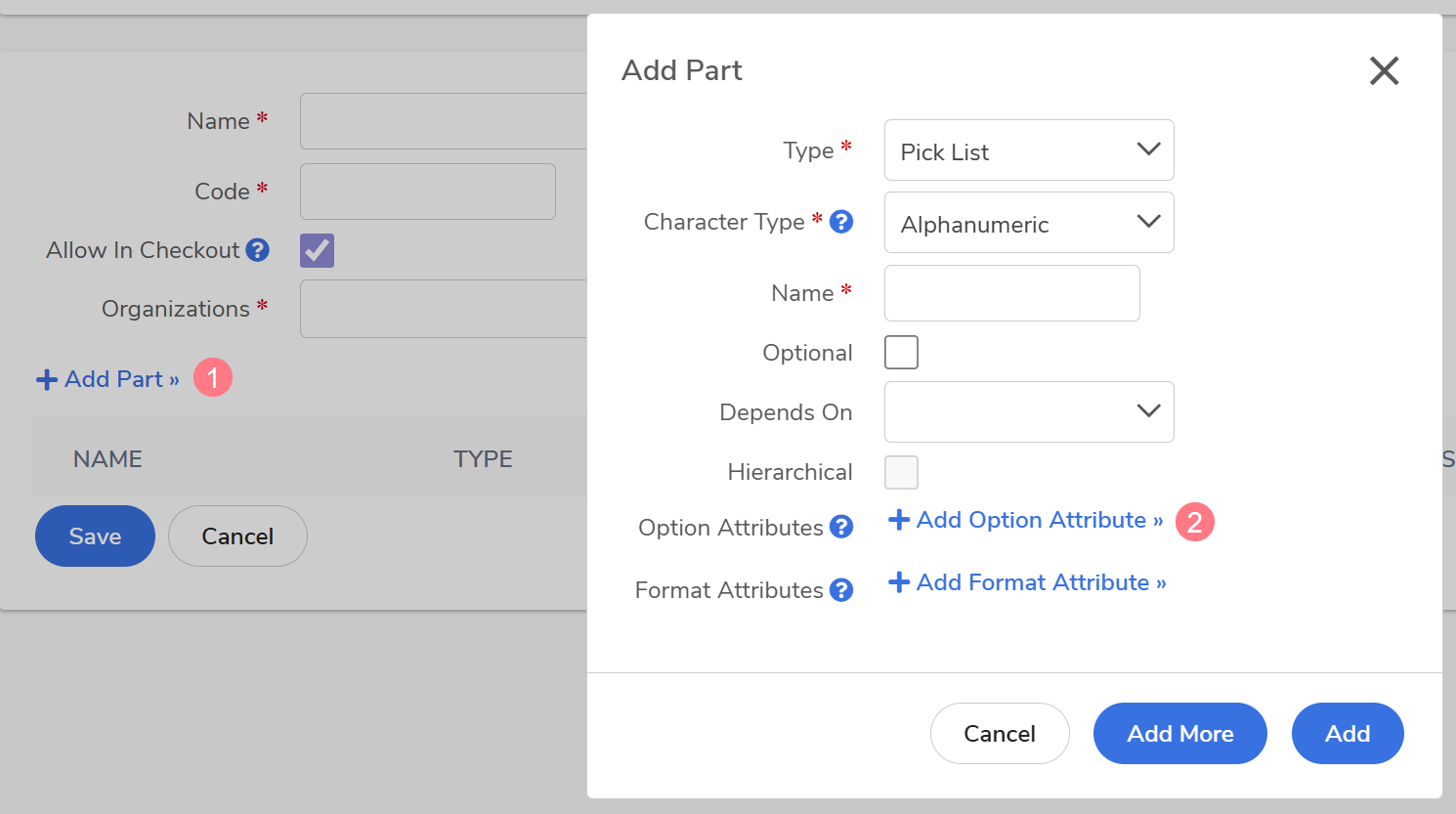Toggle the Hierarchical checkbox
This screenshot has height=814, width=1456.
tap(901, 472)
